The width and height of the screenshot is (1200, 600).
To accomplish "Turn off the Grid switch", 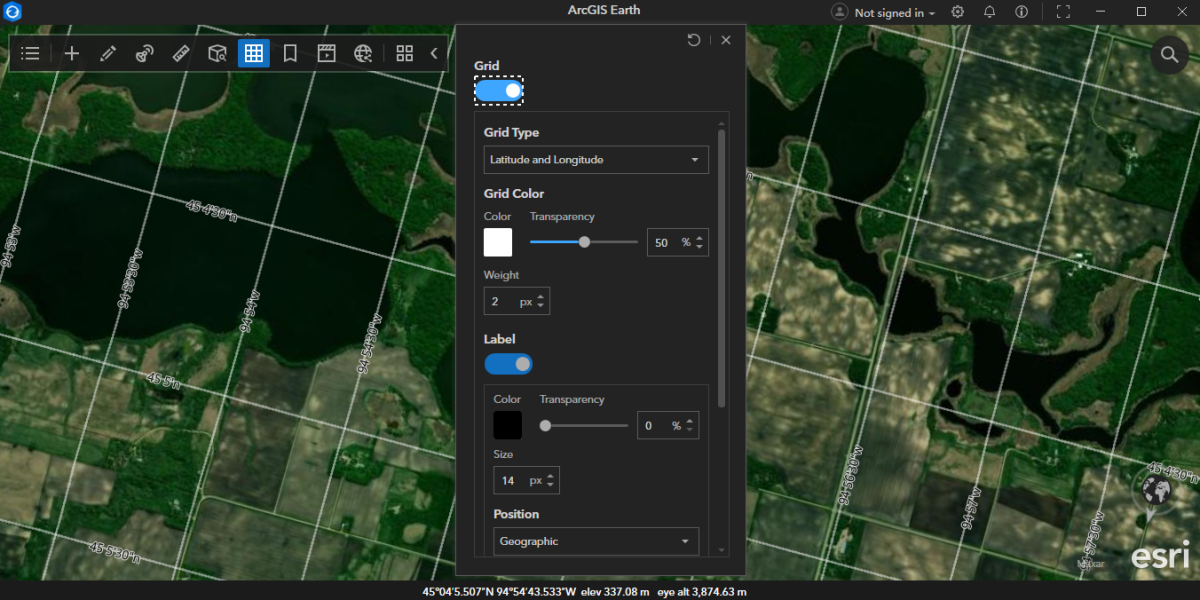I will pyautogui.click(x=498, y=91).
